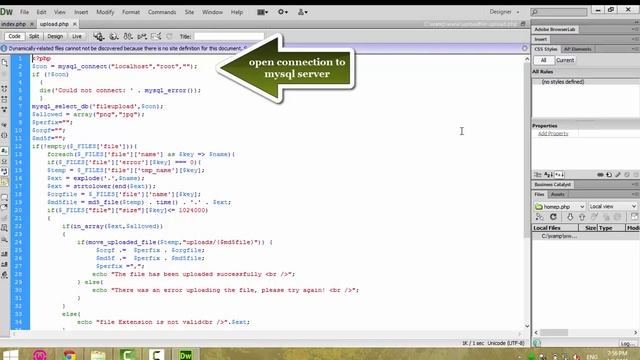Image resolution: width=640 pixels, height=360 pixels.
Task: Open the Open Documents list icon
Action: 4,62
